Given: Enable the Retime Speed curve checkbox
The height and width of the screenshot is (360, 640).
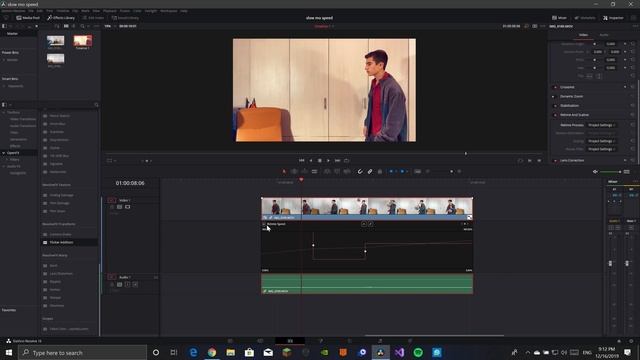Looking at the screenshot, I should 264,224.
